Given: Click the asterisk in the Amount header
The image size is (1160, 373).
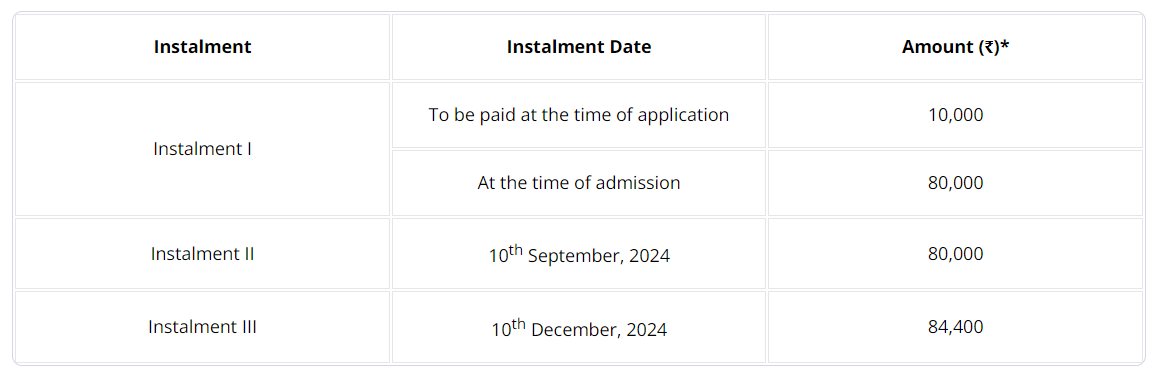Looking at the screenshot, I should [1005, 44].
